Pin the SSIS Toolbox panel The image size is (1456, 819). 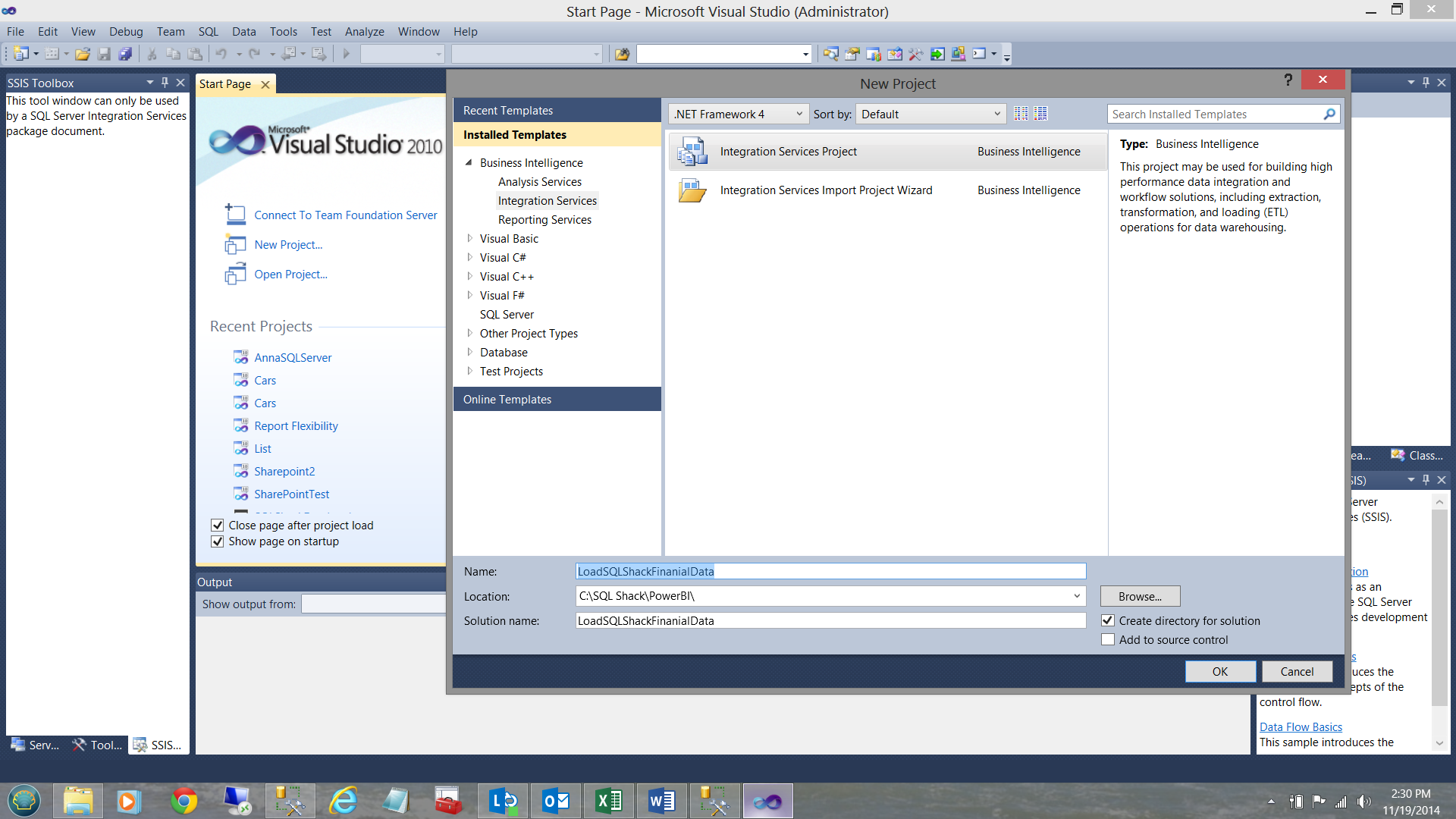[x=165, y=82]
